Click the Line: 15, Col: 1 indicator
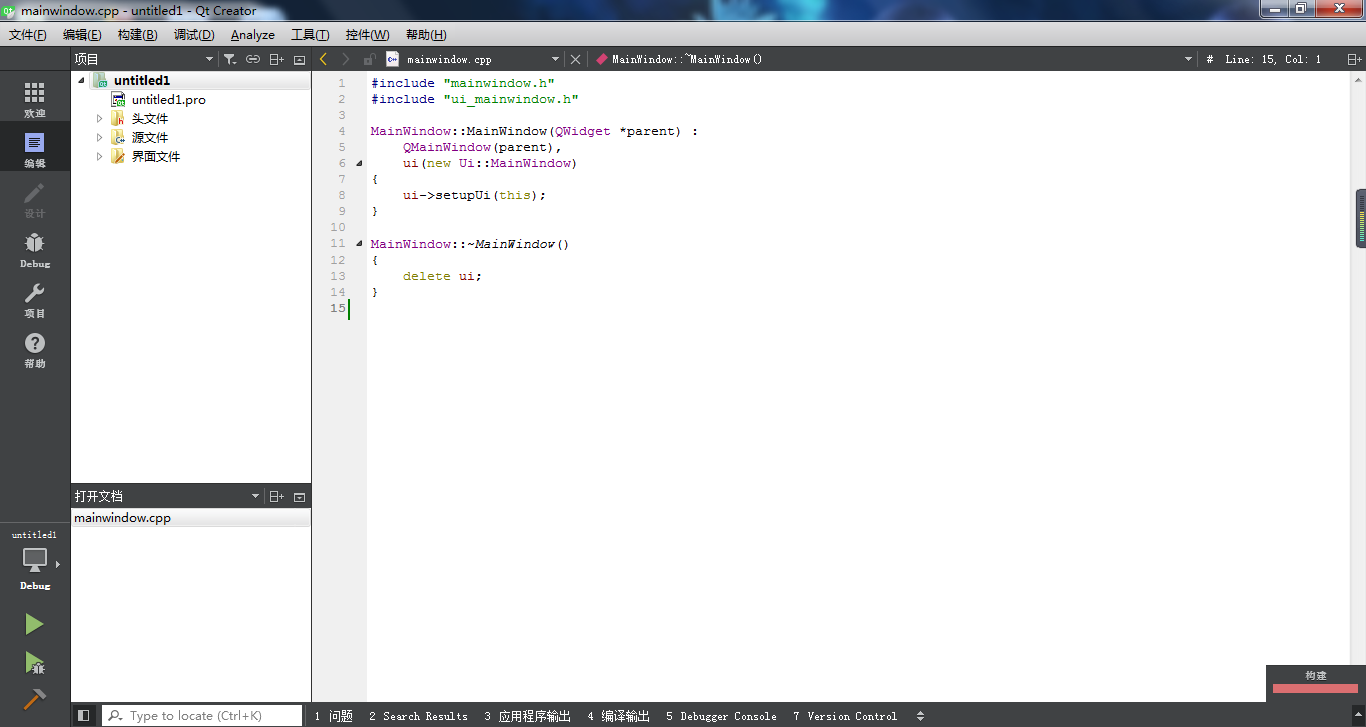 1273,59
